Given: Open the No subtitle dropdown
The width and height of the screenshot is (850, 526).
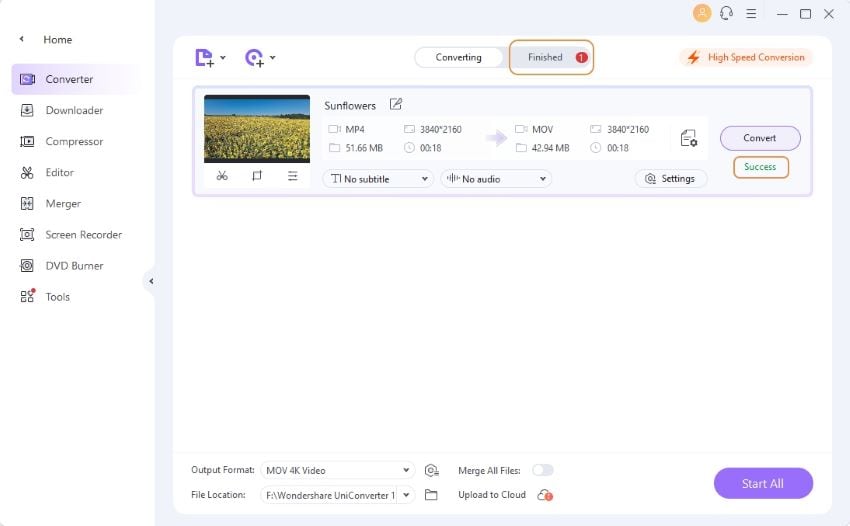Looking at the screenshot, I should pyautogui.click(x=378, y=179).
